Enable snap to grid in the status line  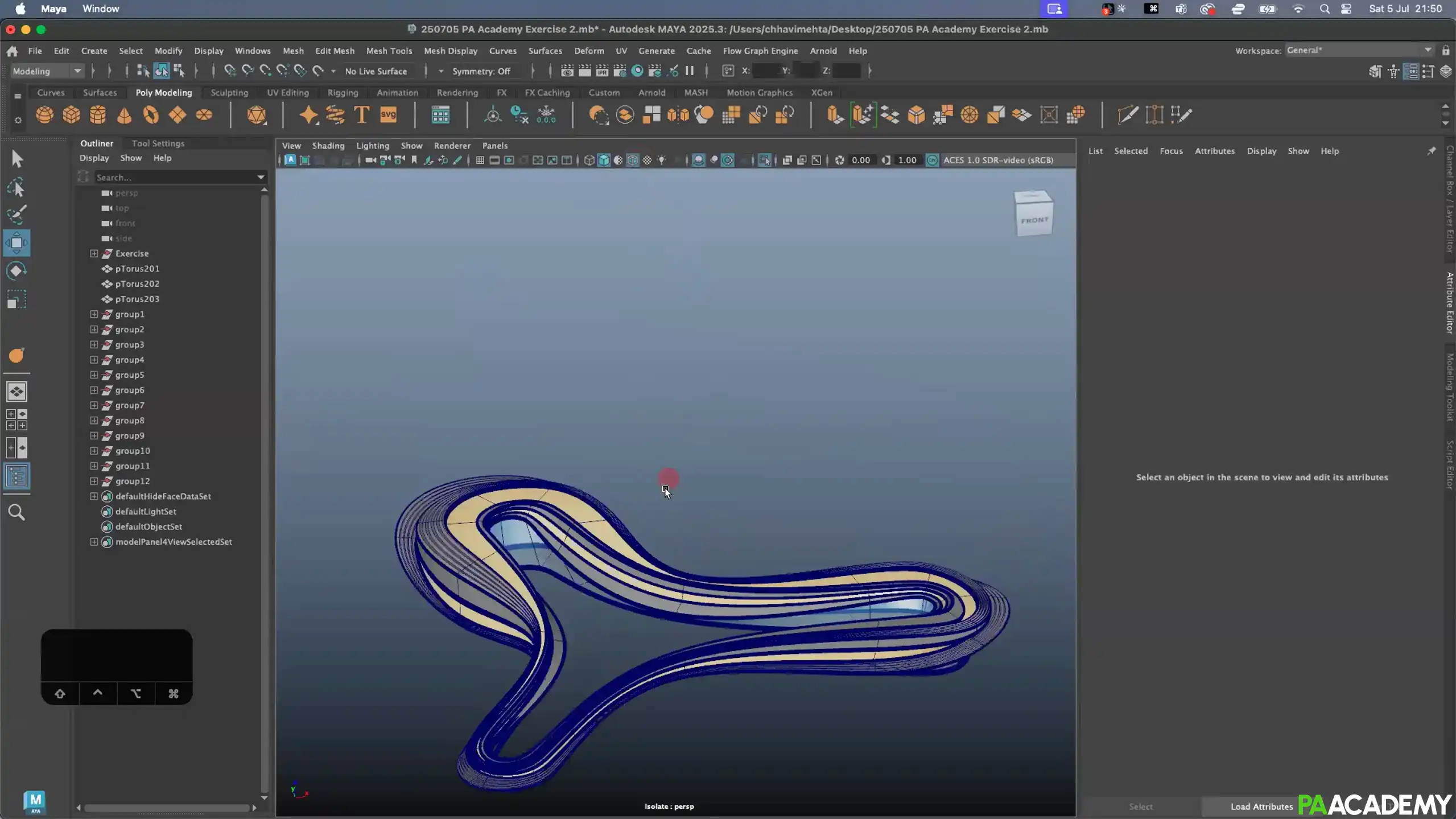[x=230, y=71]
